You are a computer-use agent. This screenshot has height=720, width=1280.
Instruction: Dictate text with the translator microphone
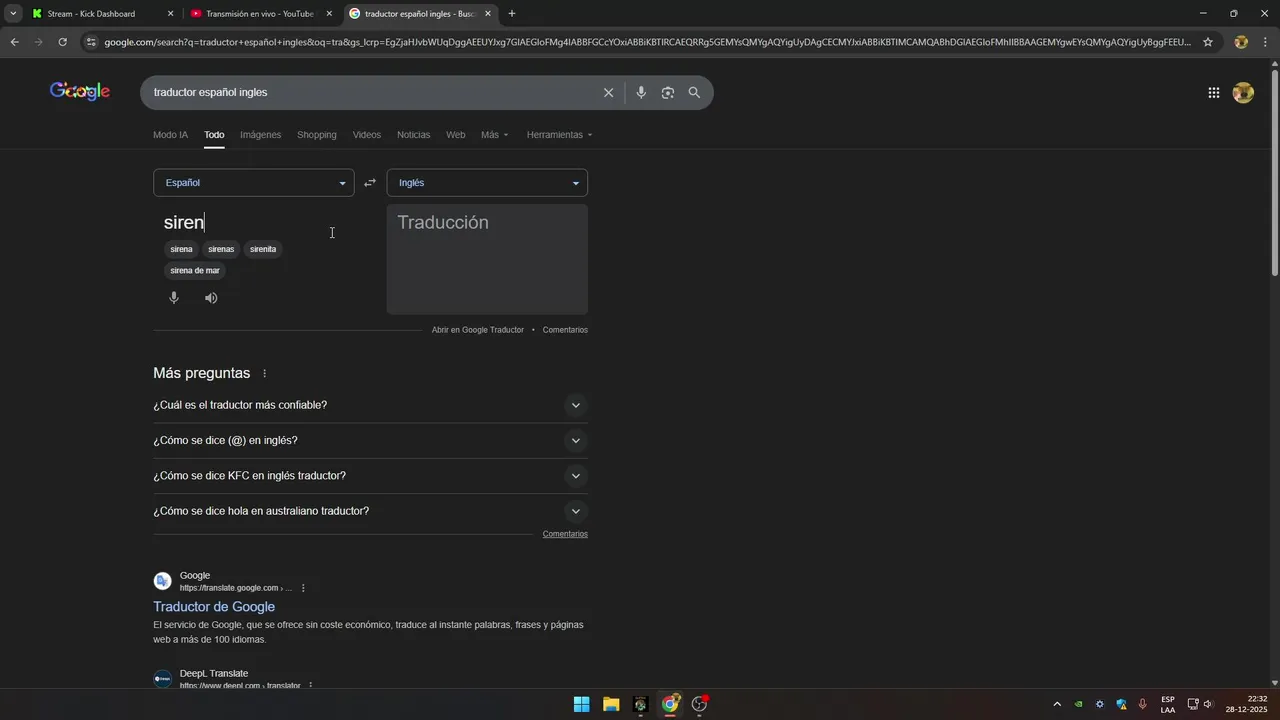174,298
